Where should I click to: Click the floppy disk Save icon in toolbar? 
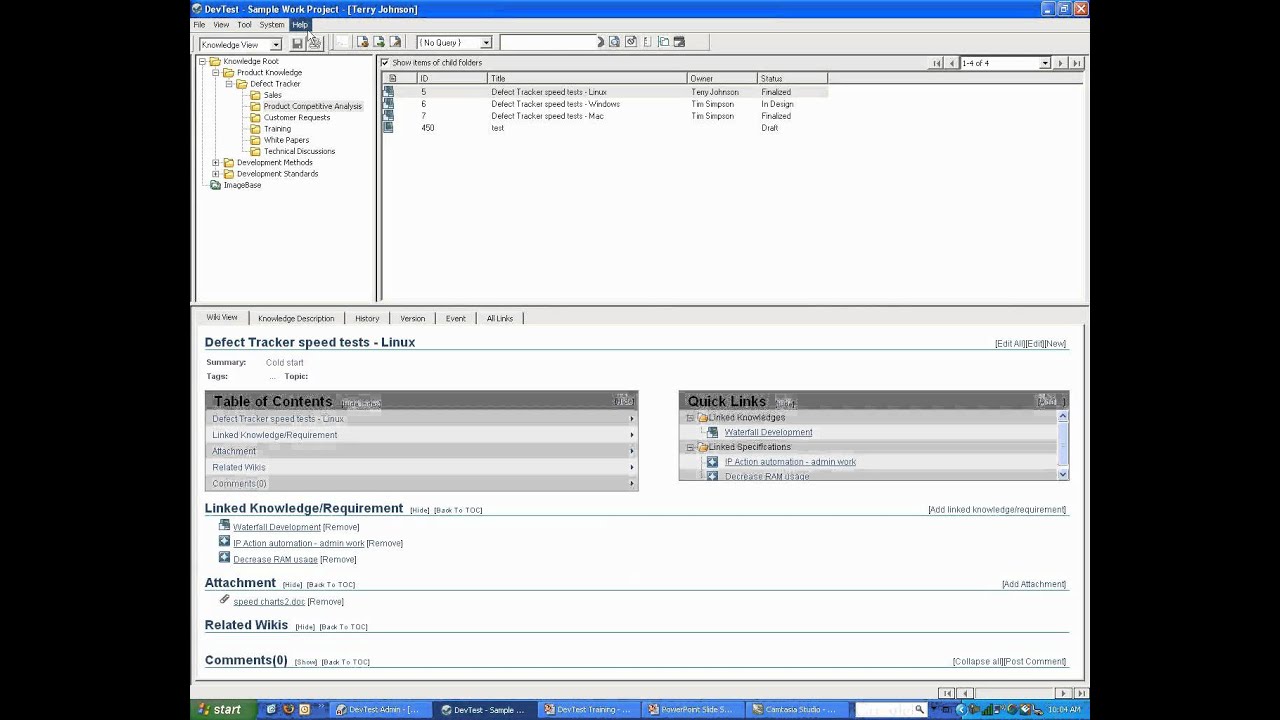pyautogui.click(x=297, y=43)
